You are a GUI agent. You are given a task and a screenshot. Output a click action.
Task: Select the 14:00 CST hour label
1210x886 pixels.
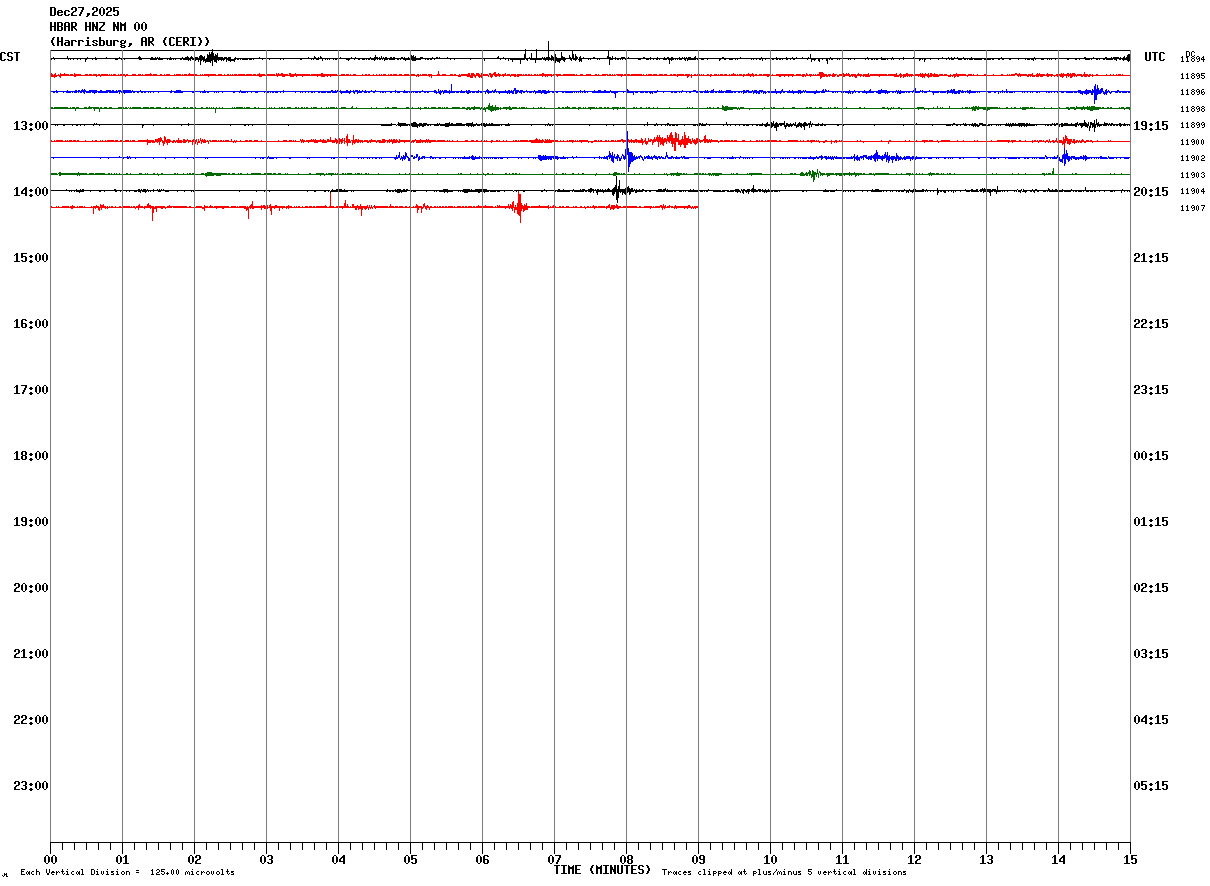31,192
